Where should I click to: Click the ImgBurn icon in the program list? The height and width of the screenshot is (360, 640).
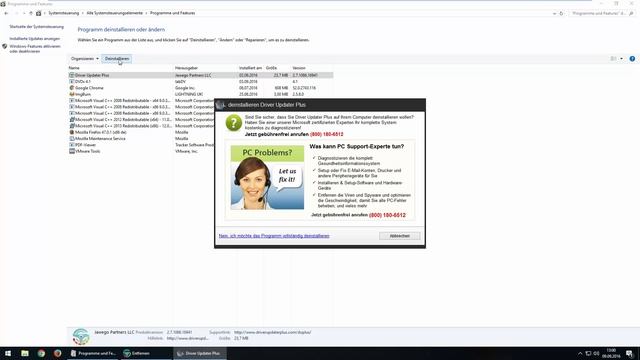72,94
